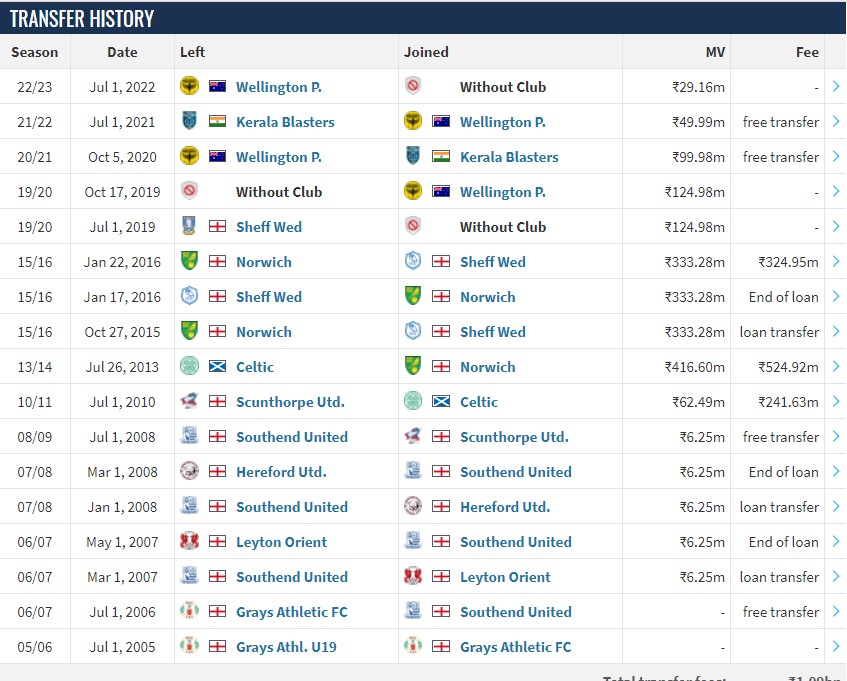The image size is (847, 681).
Task: Expand details arrow for Jul 1, 2022 transfer
Action: (x=836, y=86)
